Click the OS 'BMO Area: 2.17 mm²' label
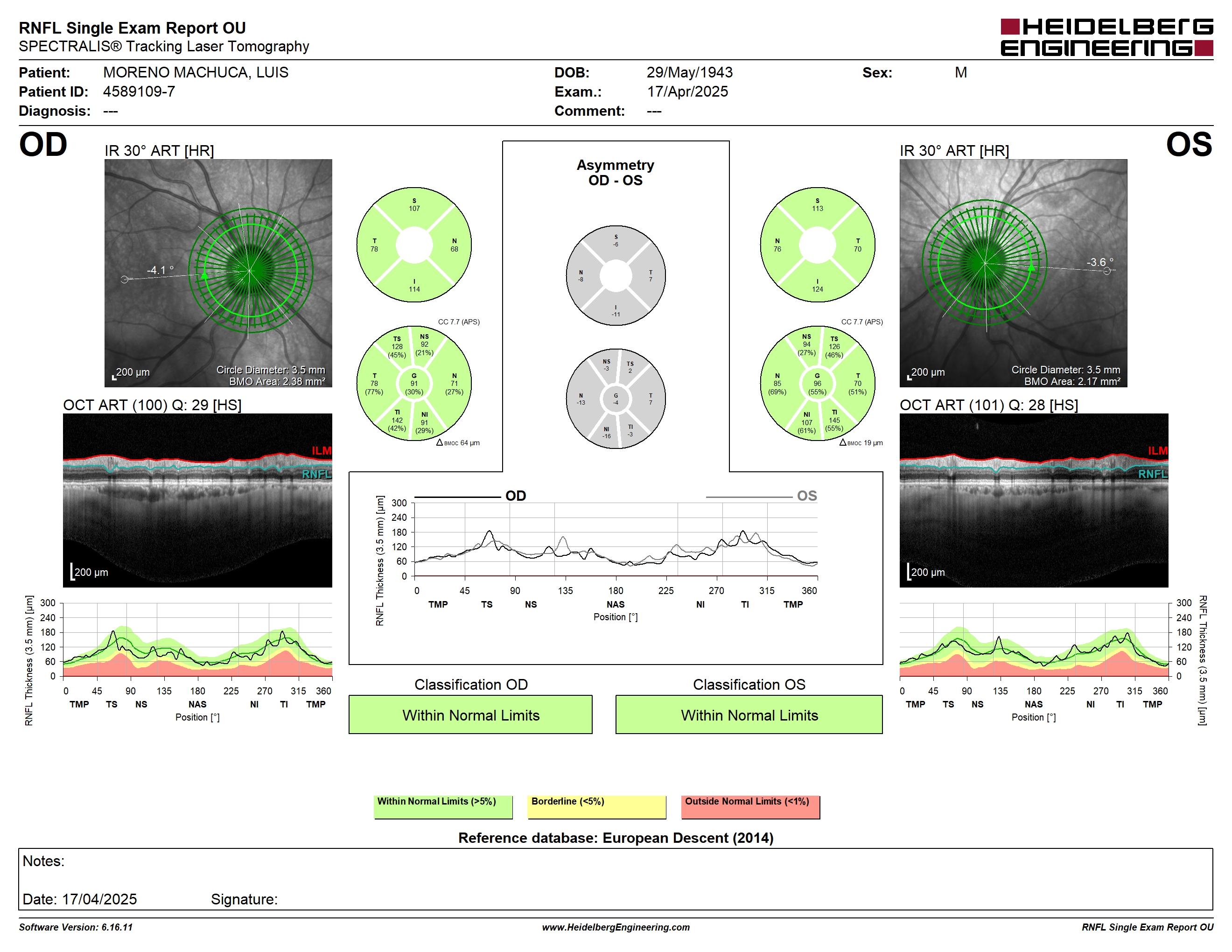Screen dimensions: 1232x952 1072,381
